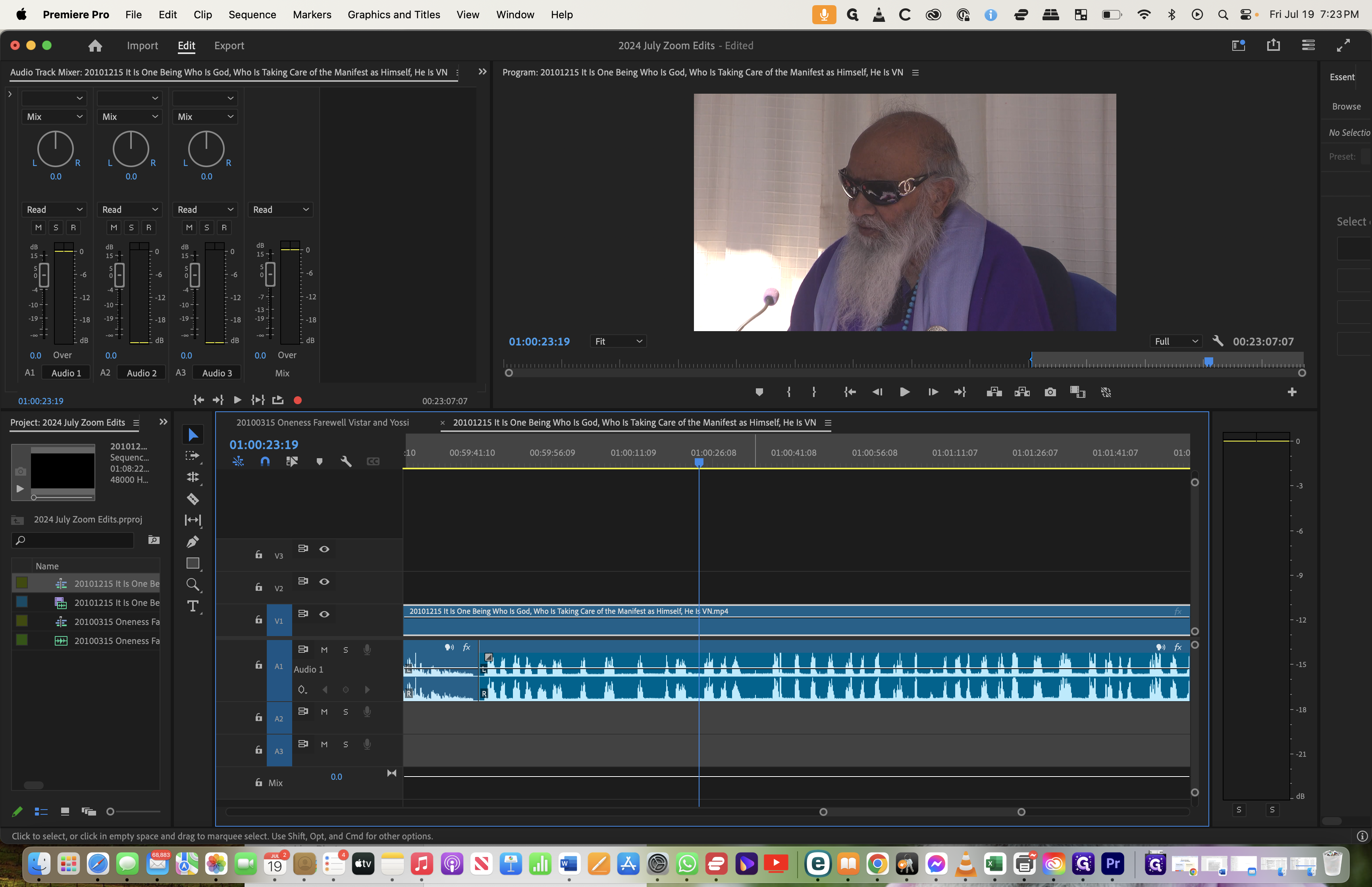Hide V3 track output eye

coord(324,549)
